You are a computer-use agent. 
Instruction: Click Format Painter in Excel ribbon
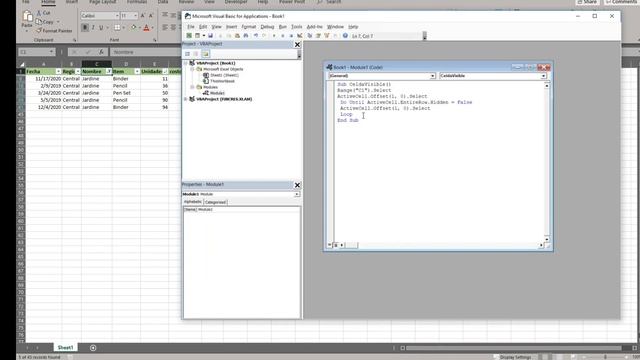coord(54,31)
